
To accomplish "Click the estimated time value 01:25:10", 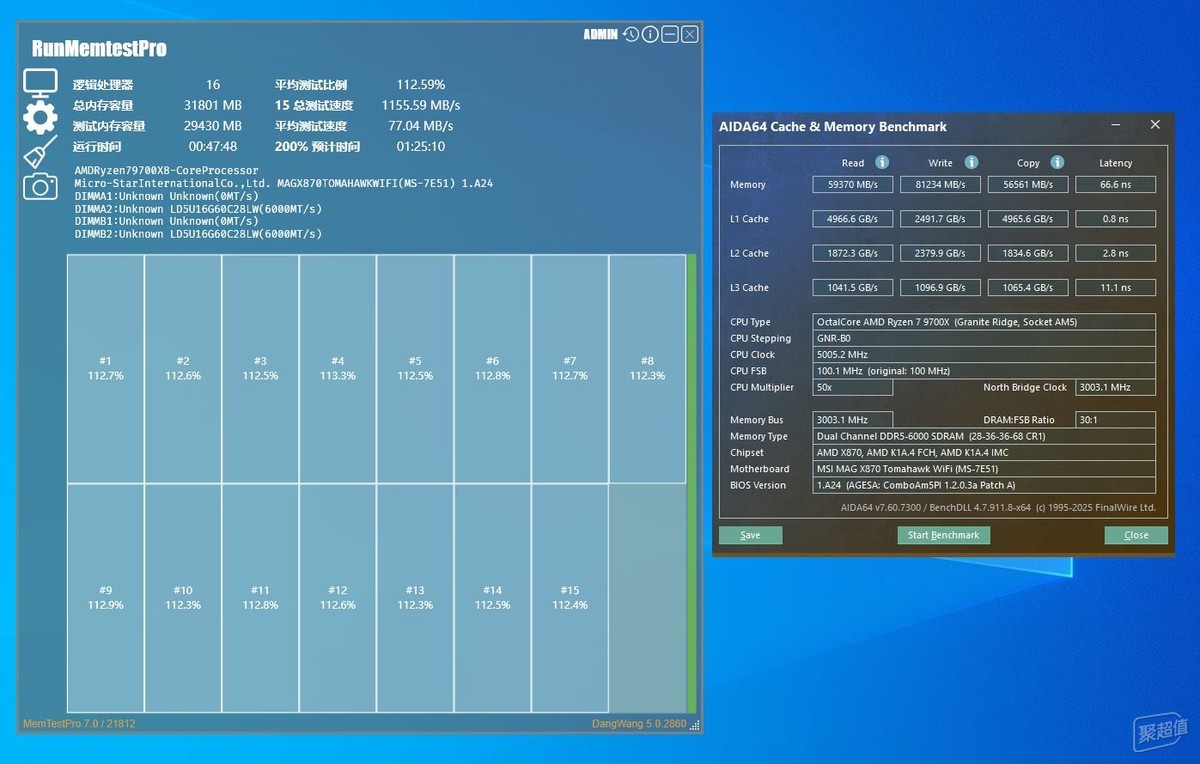I will (x=421, y=146).
